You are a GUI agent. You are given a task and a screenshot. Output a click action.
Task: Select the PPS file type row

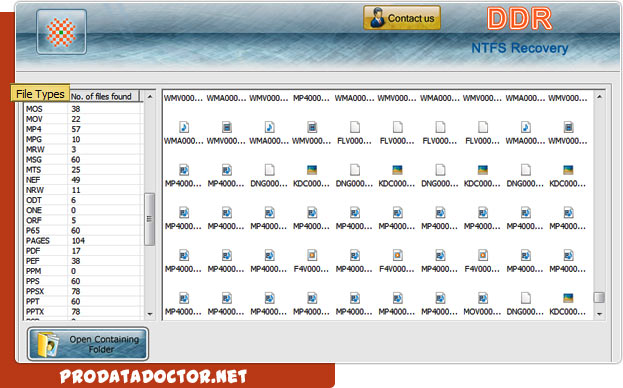click(x=83, y=281)
